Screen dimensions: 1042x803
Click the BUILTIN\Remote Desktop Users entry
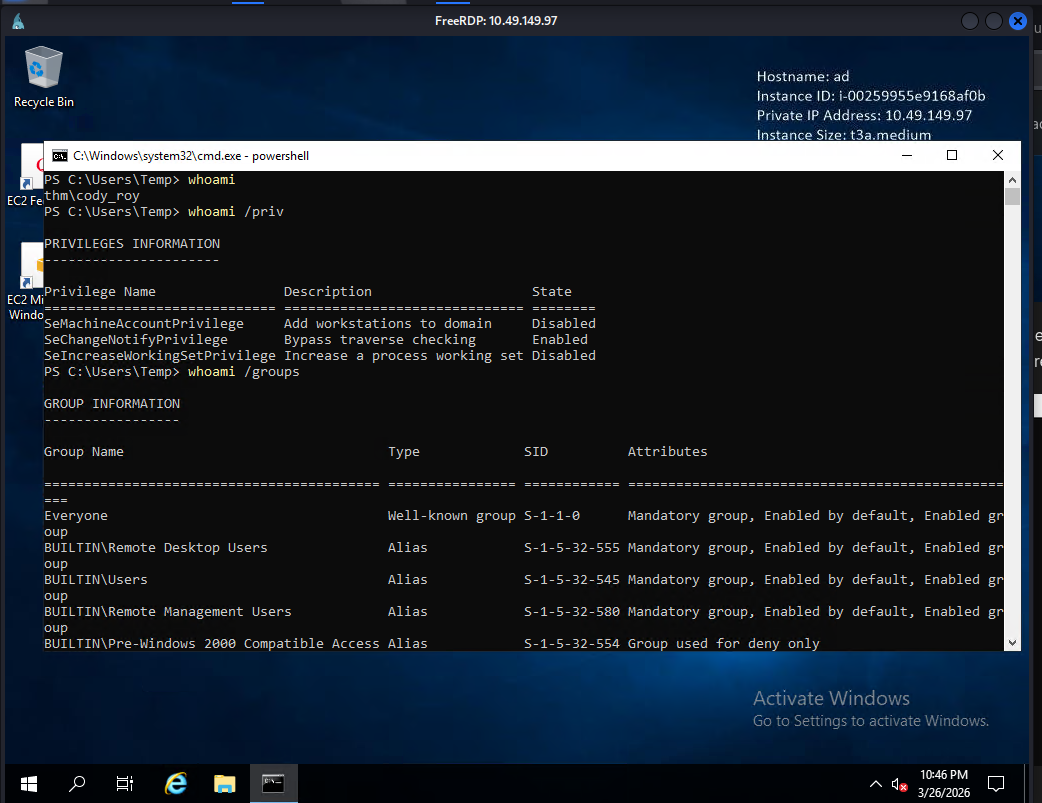click(156, 548)
